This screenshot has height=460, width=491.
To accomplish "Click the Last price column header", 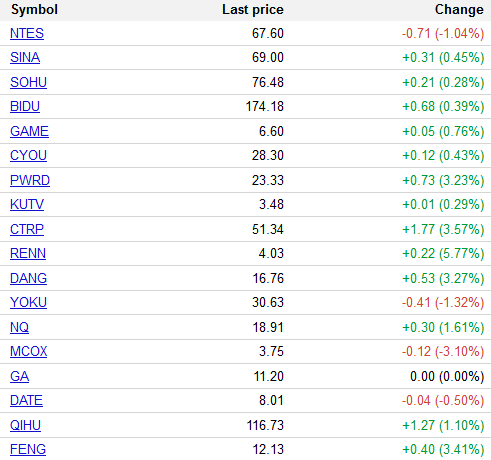I will coord(253,10).
